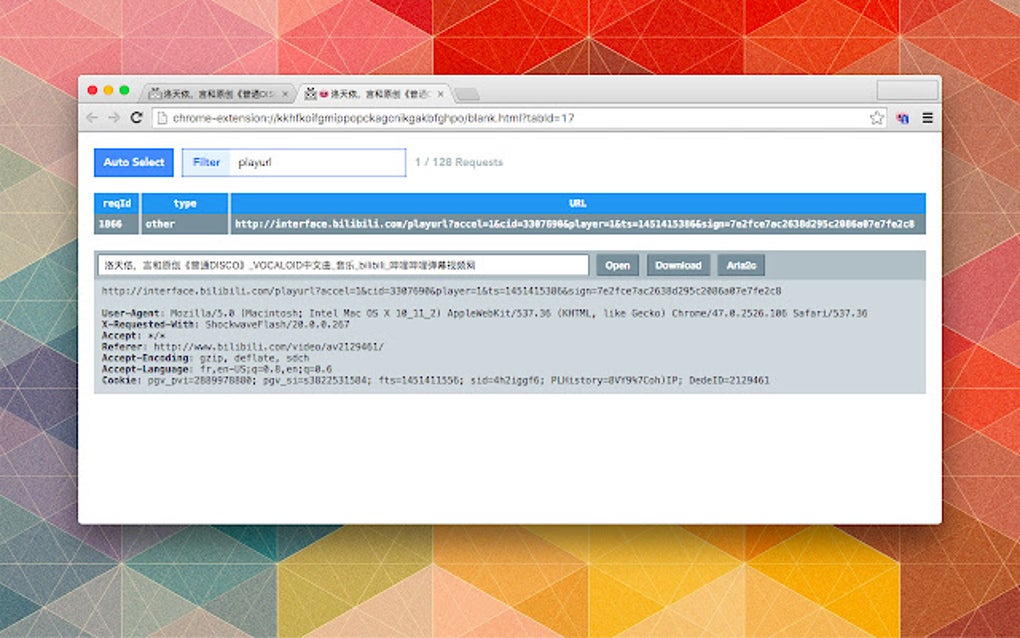
Task: Click the forward navigation arrow
Action: [x=112, y=116]
